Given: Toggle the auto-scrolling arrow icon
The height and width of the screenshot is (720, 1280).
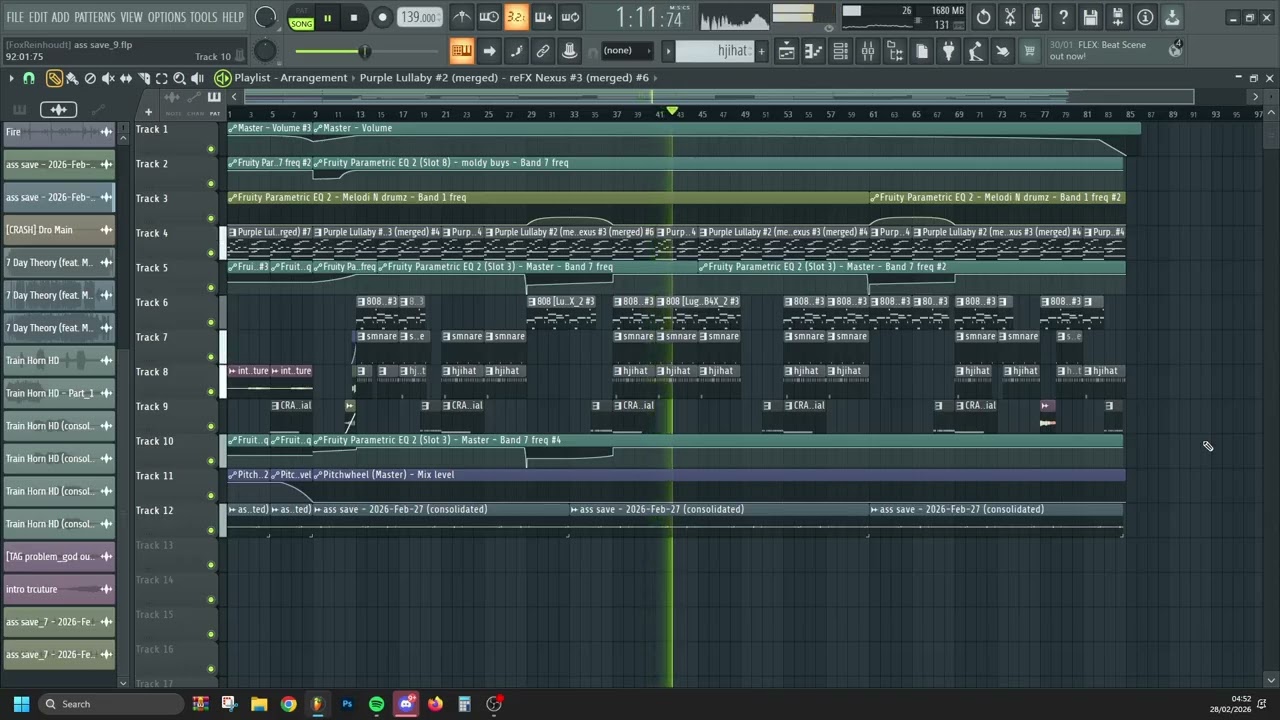Looking at the screenshot, I should [489, 51].
